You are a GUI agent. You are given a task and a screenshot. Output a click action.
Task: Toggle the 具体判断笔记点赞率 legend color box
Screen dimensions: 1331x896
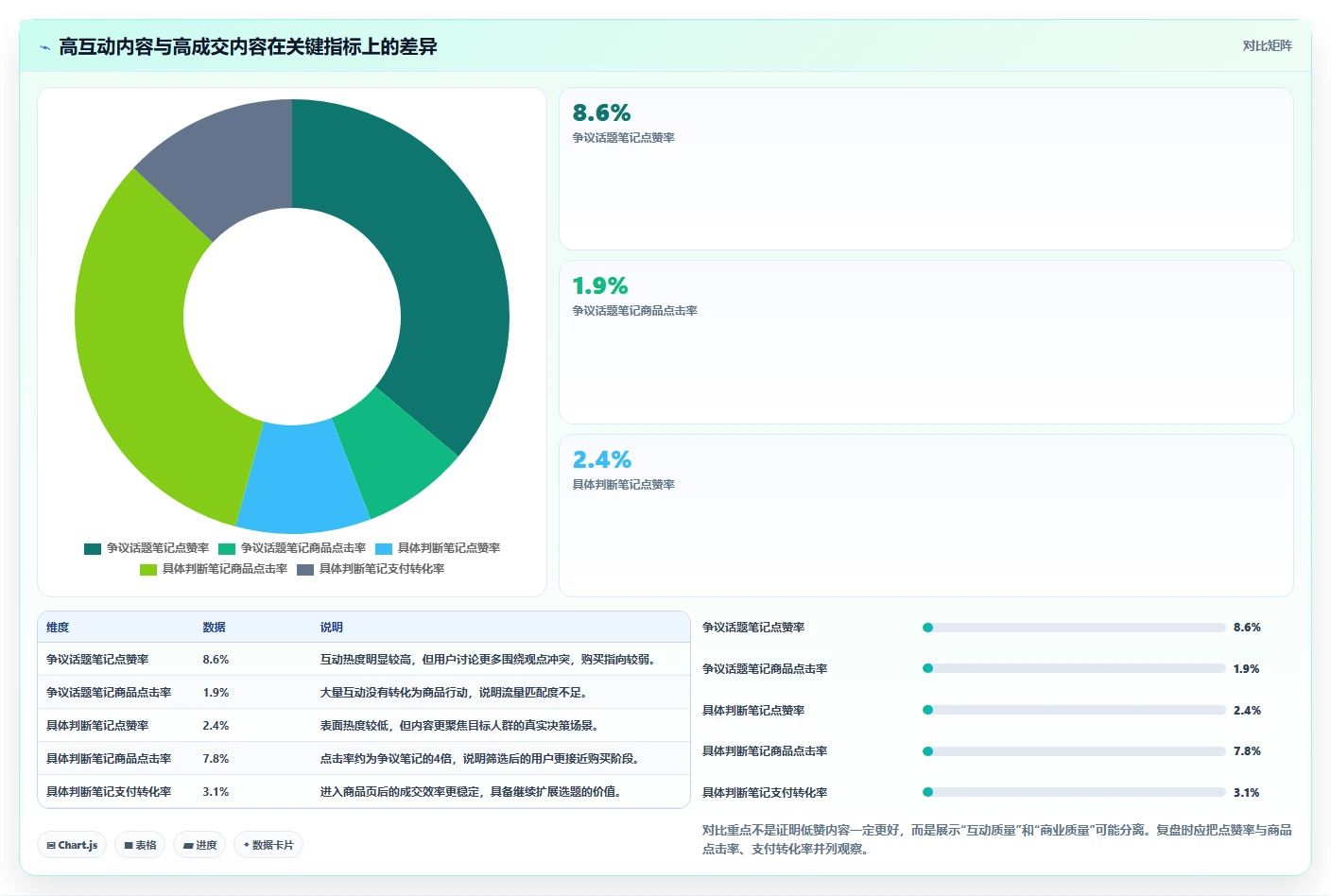tap(384, 548)
